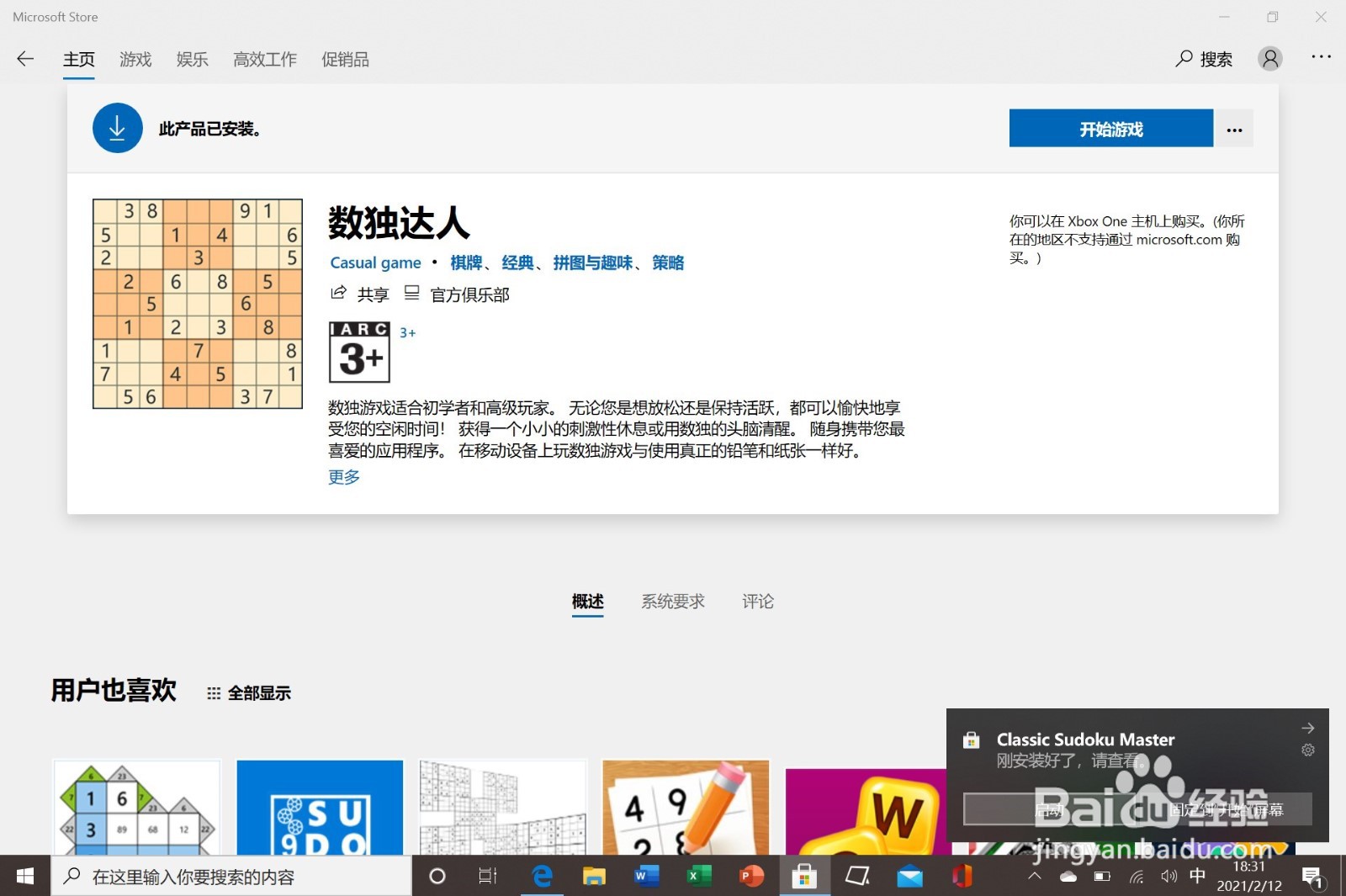Click the IARC 3+ rating badge

coord(360,352)
